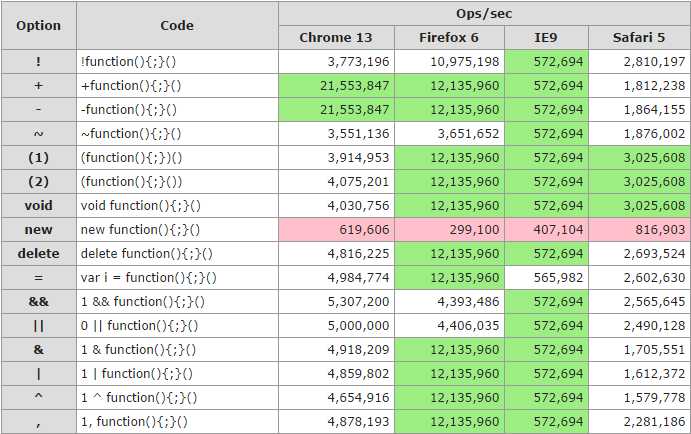Click the (2) option cell
This screenshot has width=691, height=434.
click(x=38, y=182)
